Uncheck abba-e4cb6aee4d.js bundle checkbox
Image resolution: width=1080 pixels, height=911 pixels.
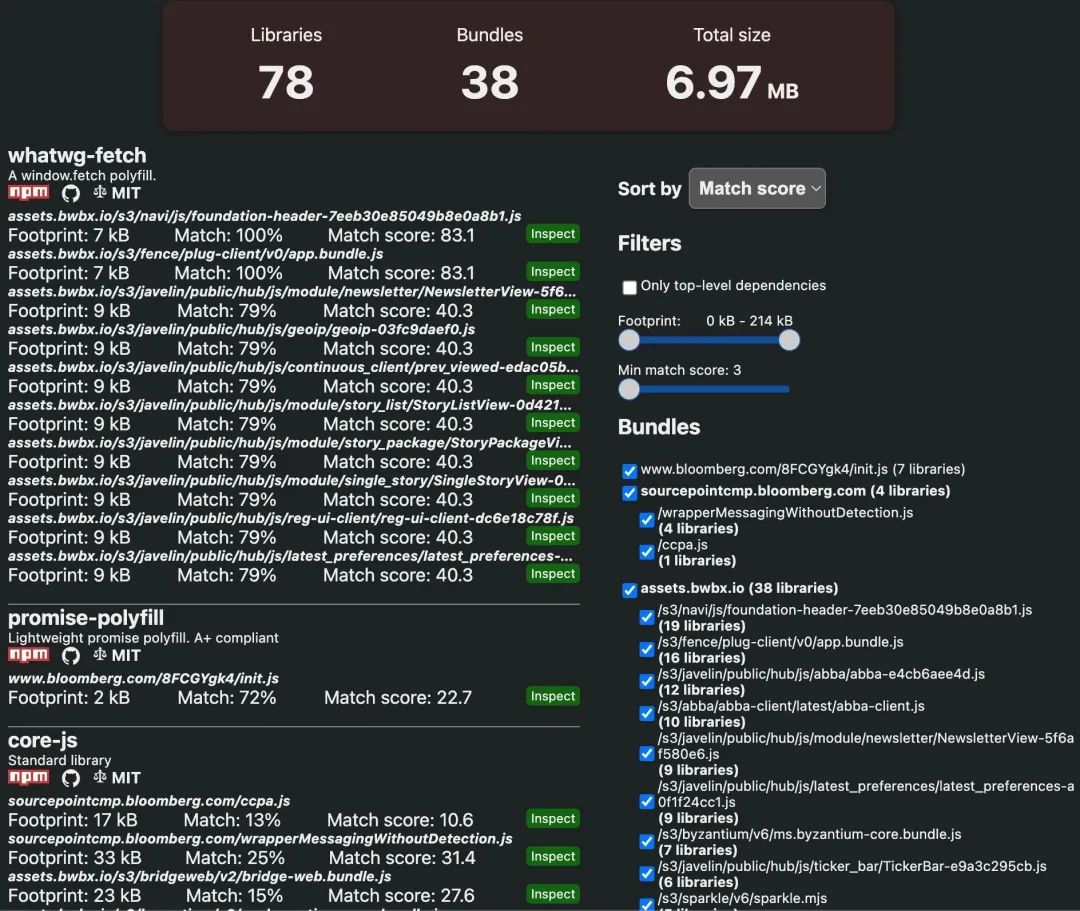click(647, 681)
